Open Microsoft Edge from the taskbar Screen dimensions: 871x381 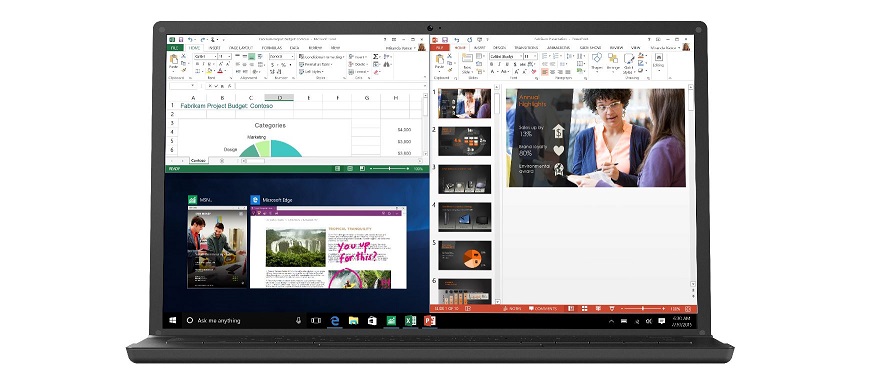coord(335,320)
